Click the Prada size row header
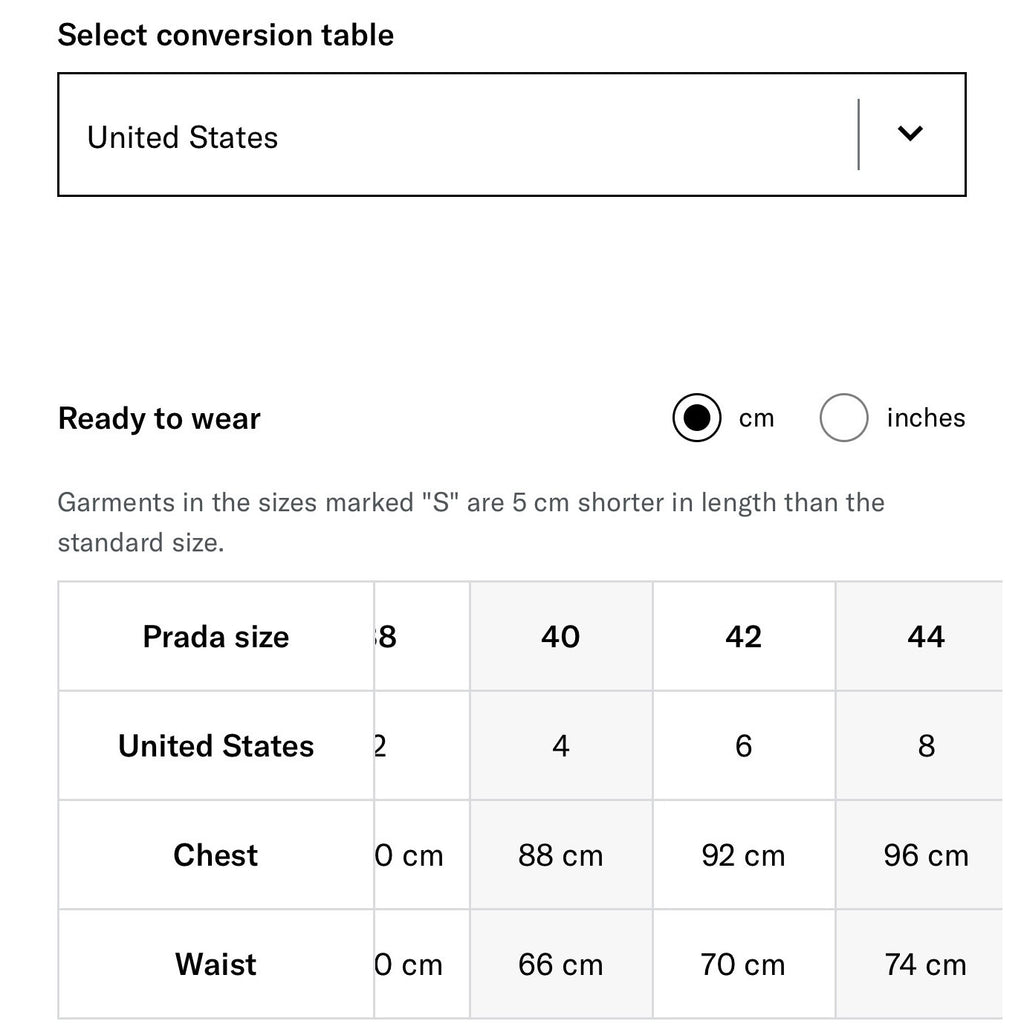Image resolution: width=1024 pixels, height=1024 pixels. pos(216,636)
